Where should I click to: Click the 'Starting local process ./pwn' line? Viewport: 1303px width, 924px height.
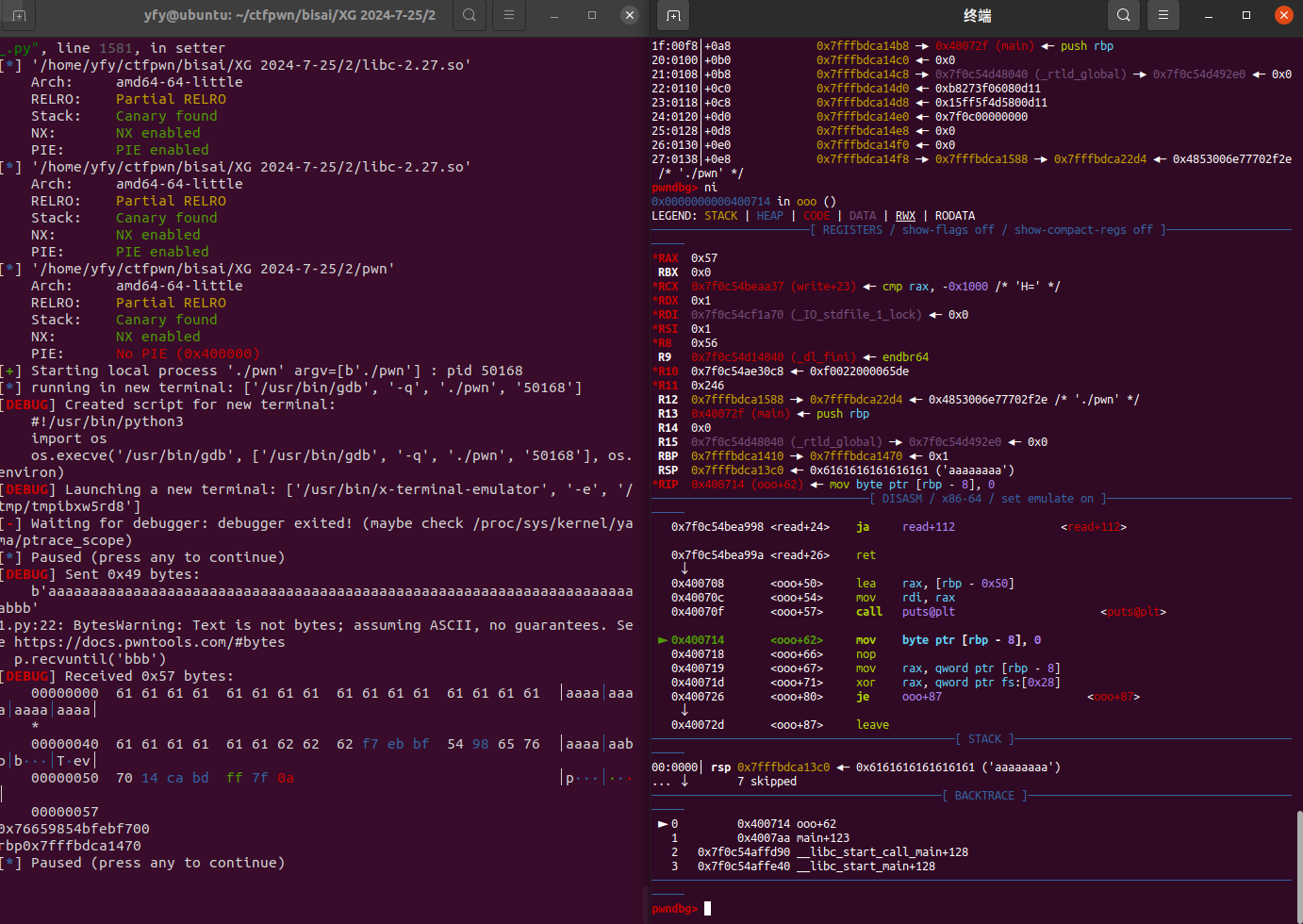point(262,371)
